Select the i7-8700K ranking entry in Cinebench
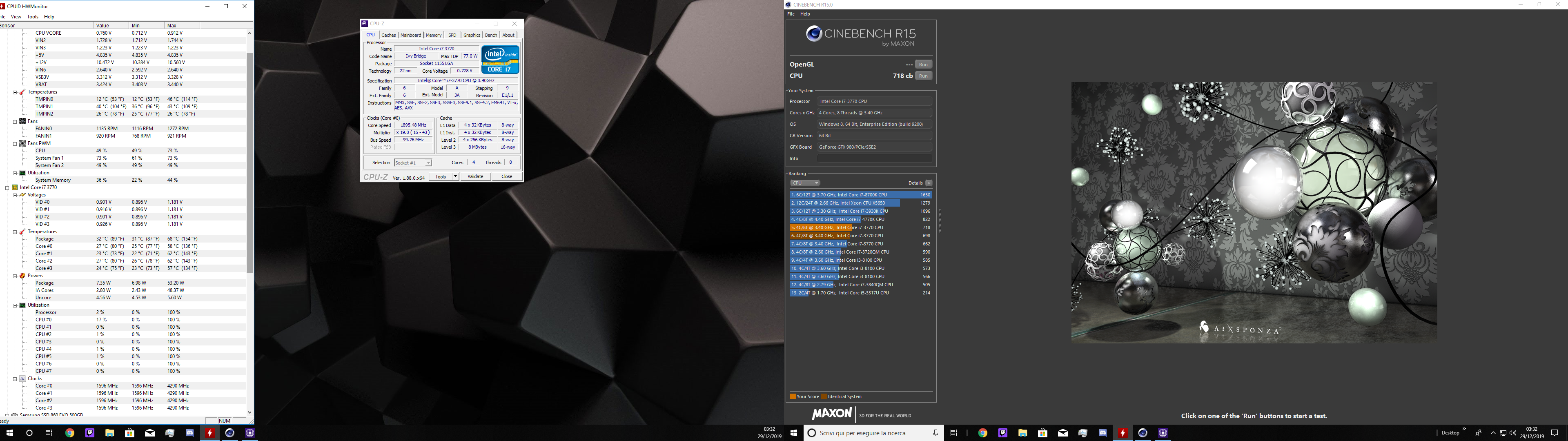The width and height of the screenshot is (1568, 441). [861, 195]
